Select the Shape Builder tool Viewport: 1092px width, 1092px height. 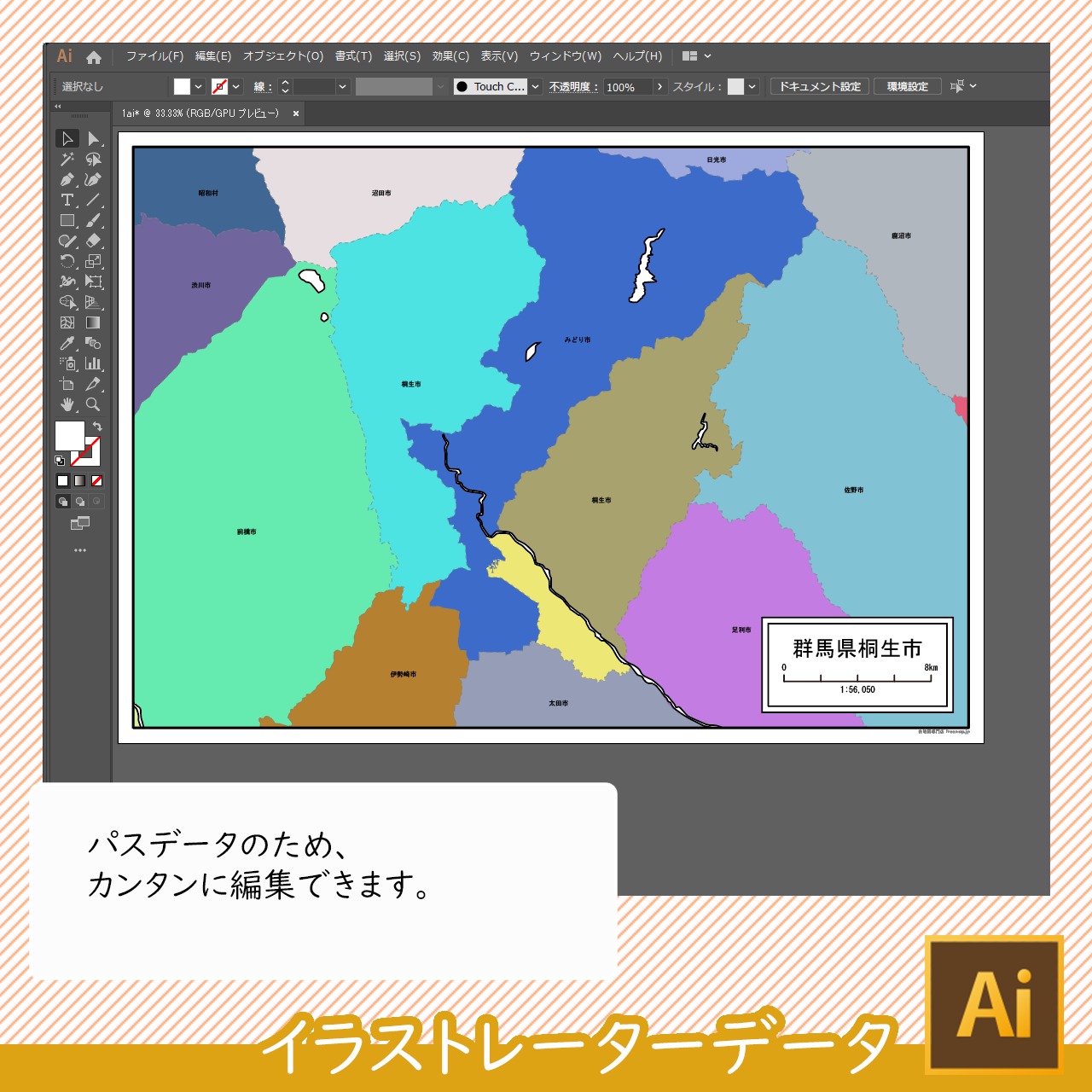pos(67,302)
